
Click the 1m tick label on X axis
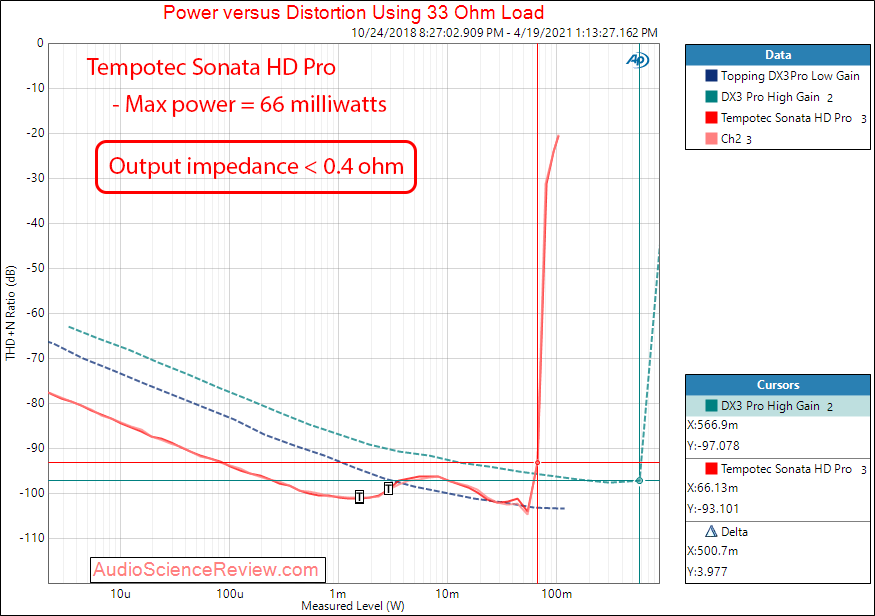(338, 594)
